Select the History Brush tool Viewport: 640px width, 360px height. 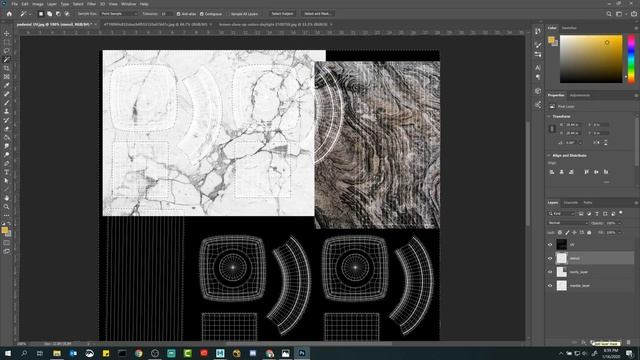point(6,120)
